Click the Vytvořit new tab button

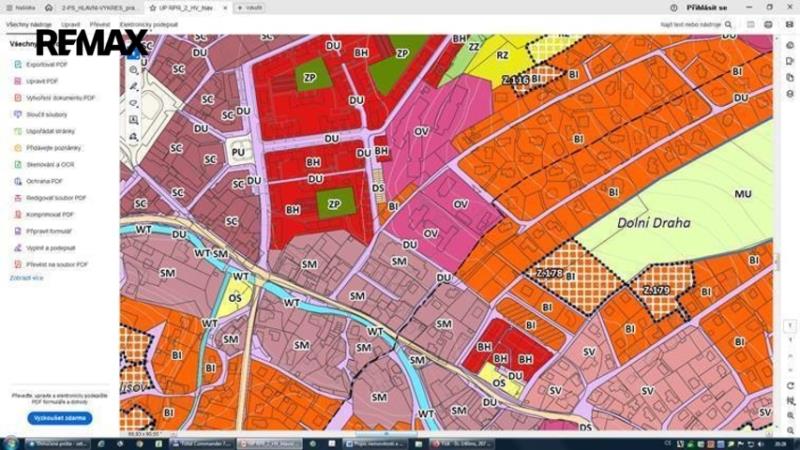coord(249,7)
